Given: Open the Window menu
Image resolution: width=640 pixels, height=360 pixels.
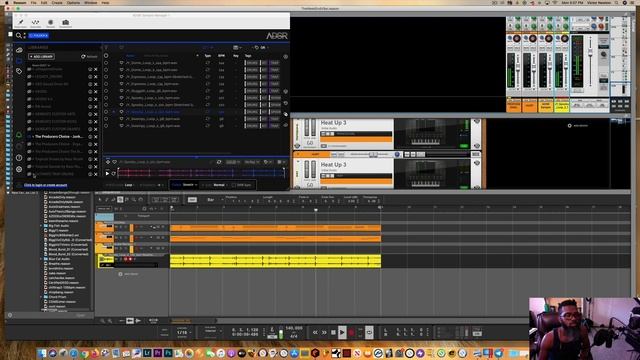Looking at the screenshot, I should (x=91, y=2).
